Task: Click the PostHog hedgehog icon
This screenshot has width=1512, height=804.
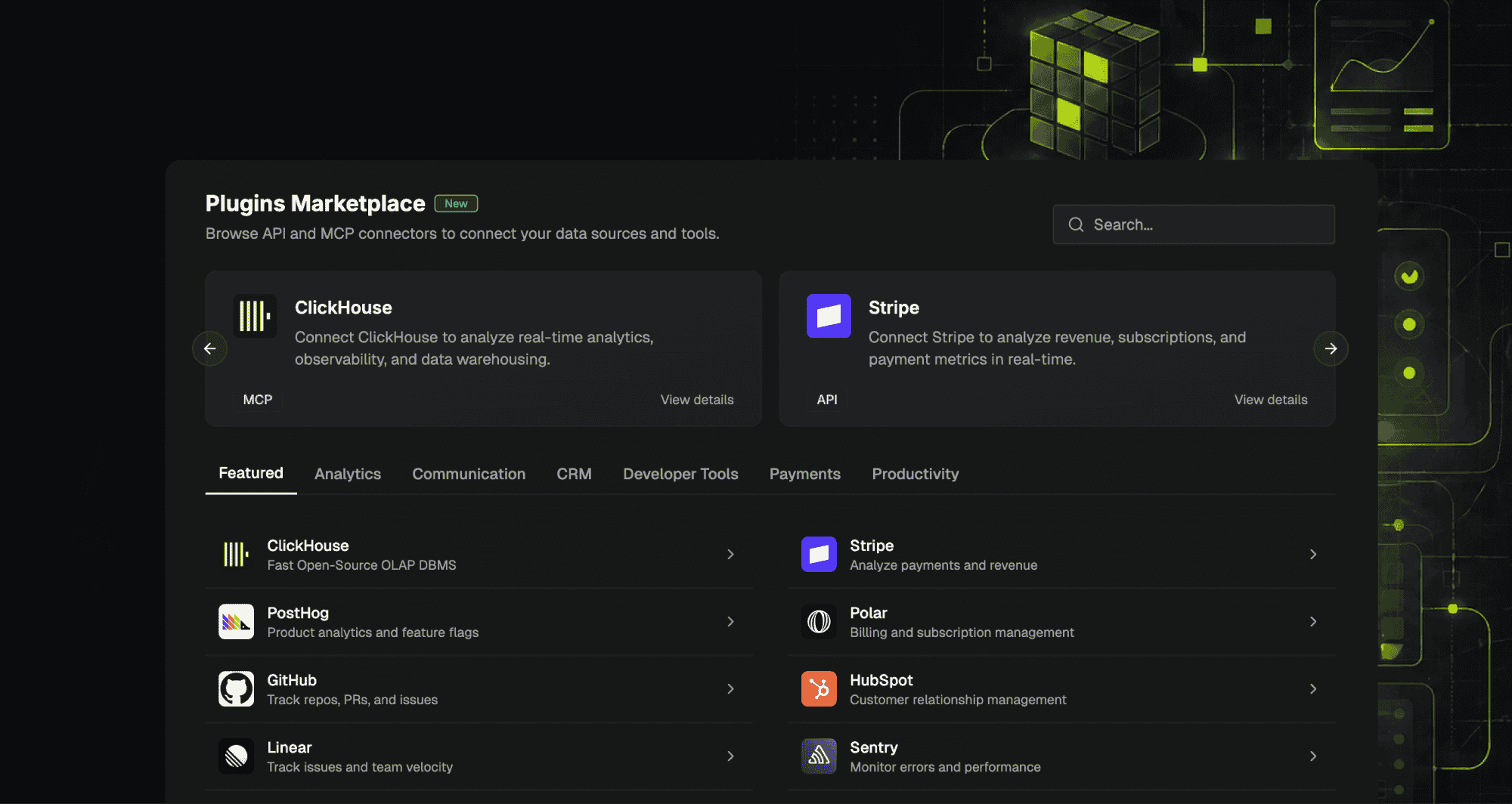Action: [236, 621]
